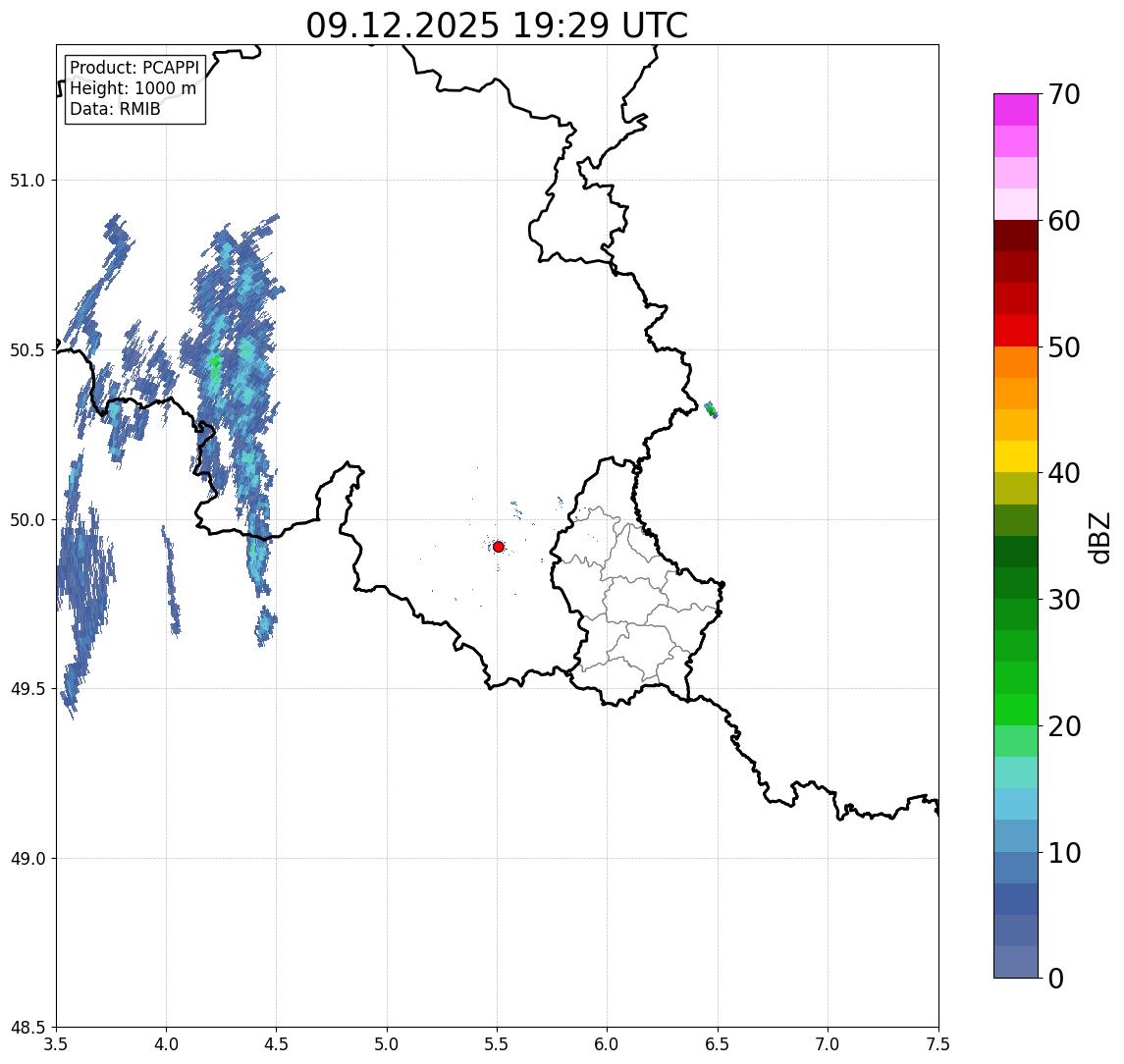
Task: Click the dBZ colorbar axis label
Action: pyautogui.click(x=1098, y=537)
